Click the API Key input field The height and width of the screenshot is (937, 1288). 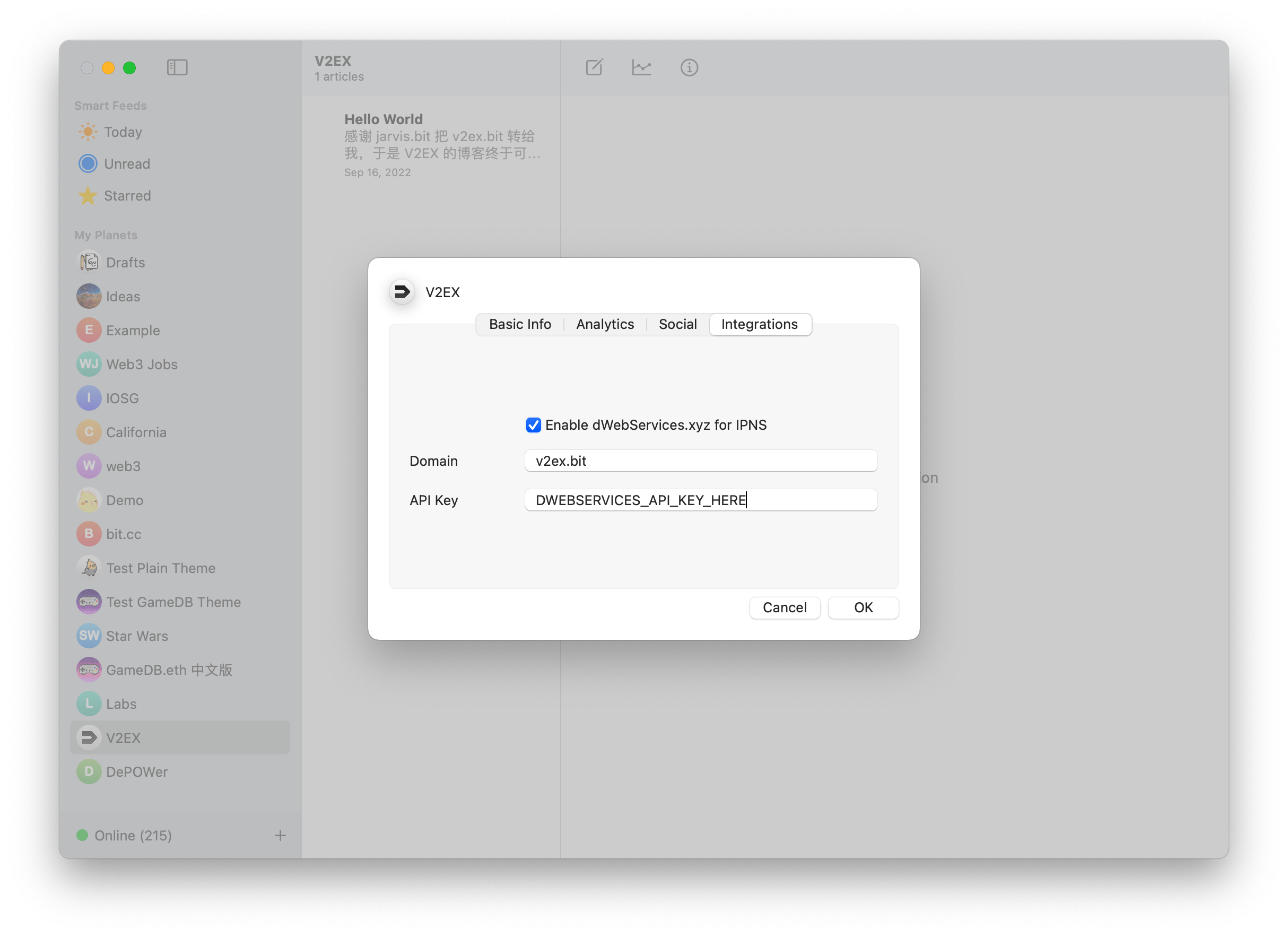[x=700, y=500]
